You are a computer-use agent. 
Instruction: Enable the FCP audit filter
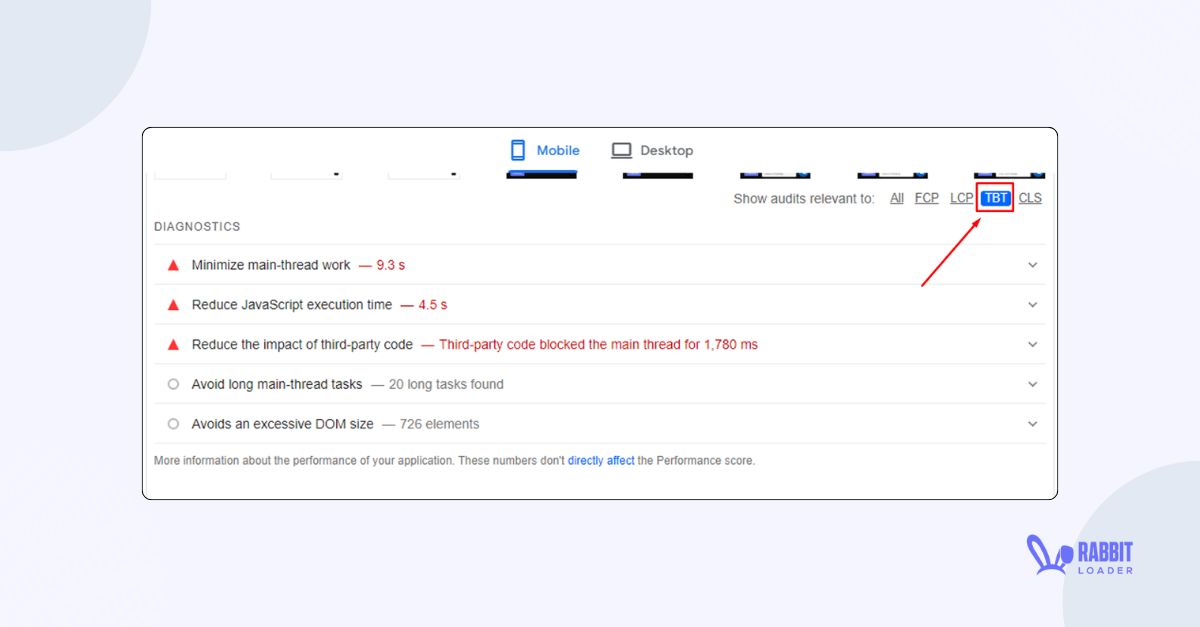[x=925, y=198]
